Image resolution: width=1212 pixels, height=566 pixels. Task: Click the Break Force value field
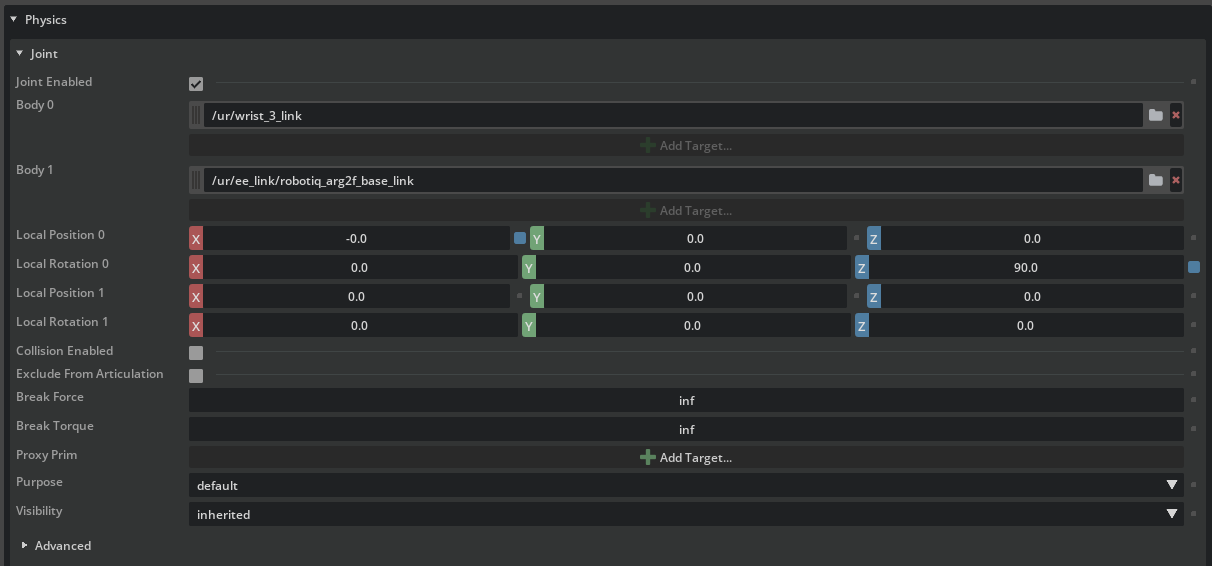tap(686, 400)
